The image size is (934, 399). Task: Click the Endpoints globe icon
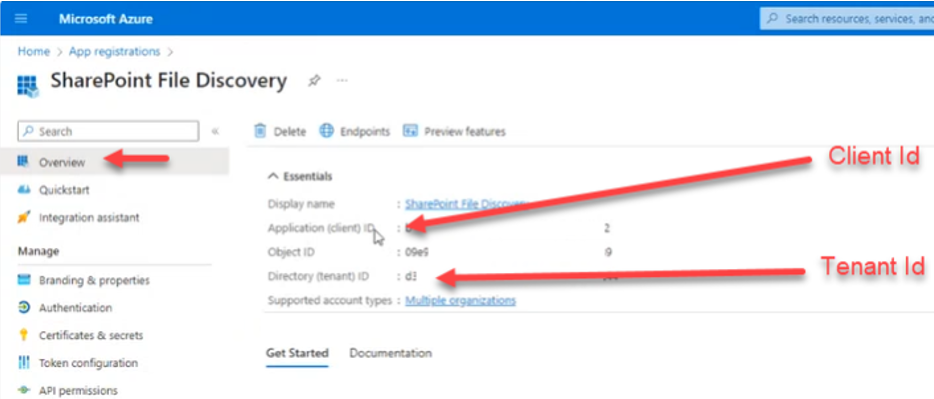click(x=326, y=131)
